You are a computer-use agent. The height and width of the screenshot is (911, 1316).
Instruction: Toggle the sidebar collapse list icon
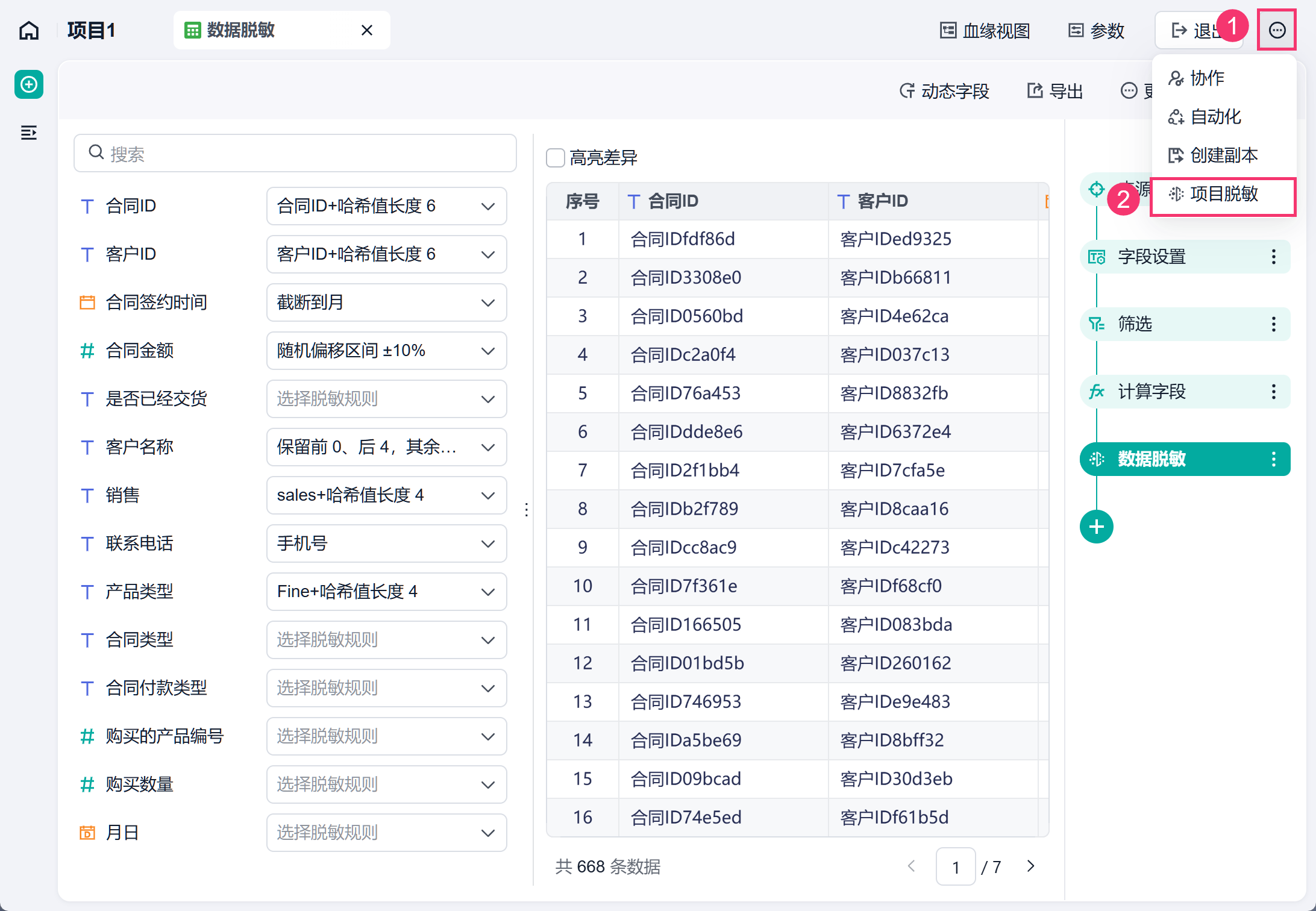click(x=29, y=133)
